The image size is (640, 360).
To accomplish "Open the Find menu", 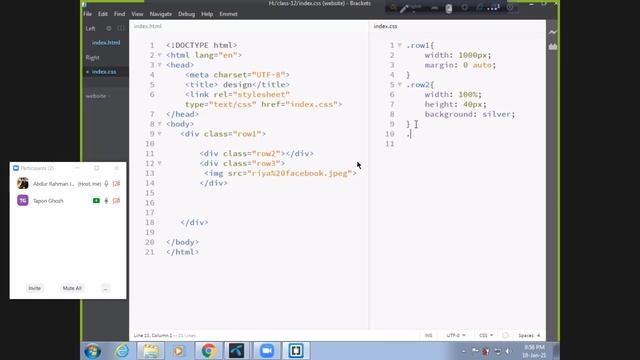I will coord(120,14).
